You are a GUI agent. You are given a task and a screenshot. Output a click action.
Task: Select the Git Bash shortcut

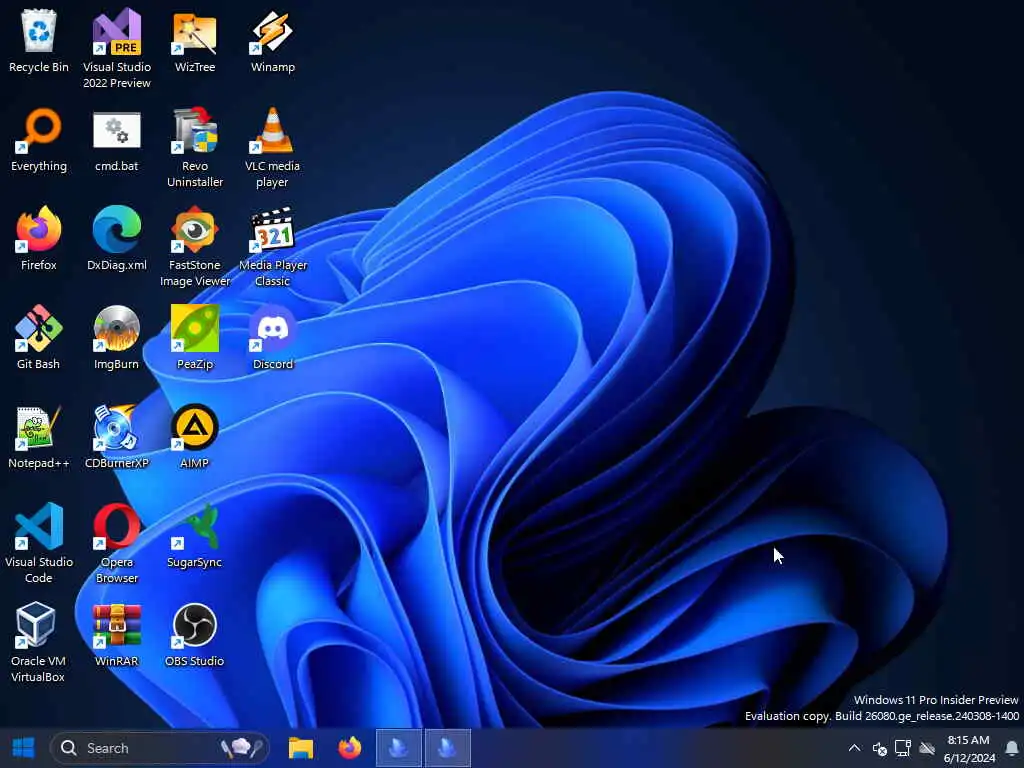pyautogui.click(x=39, y=337)
